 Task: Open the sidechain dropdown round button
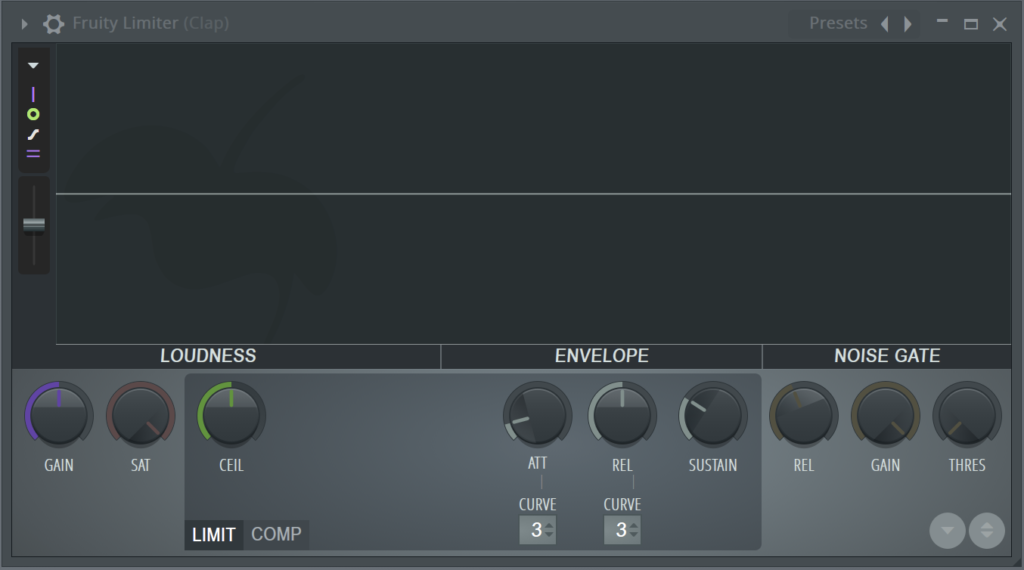coord(948,531)
